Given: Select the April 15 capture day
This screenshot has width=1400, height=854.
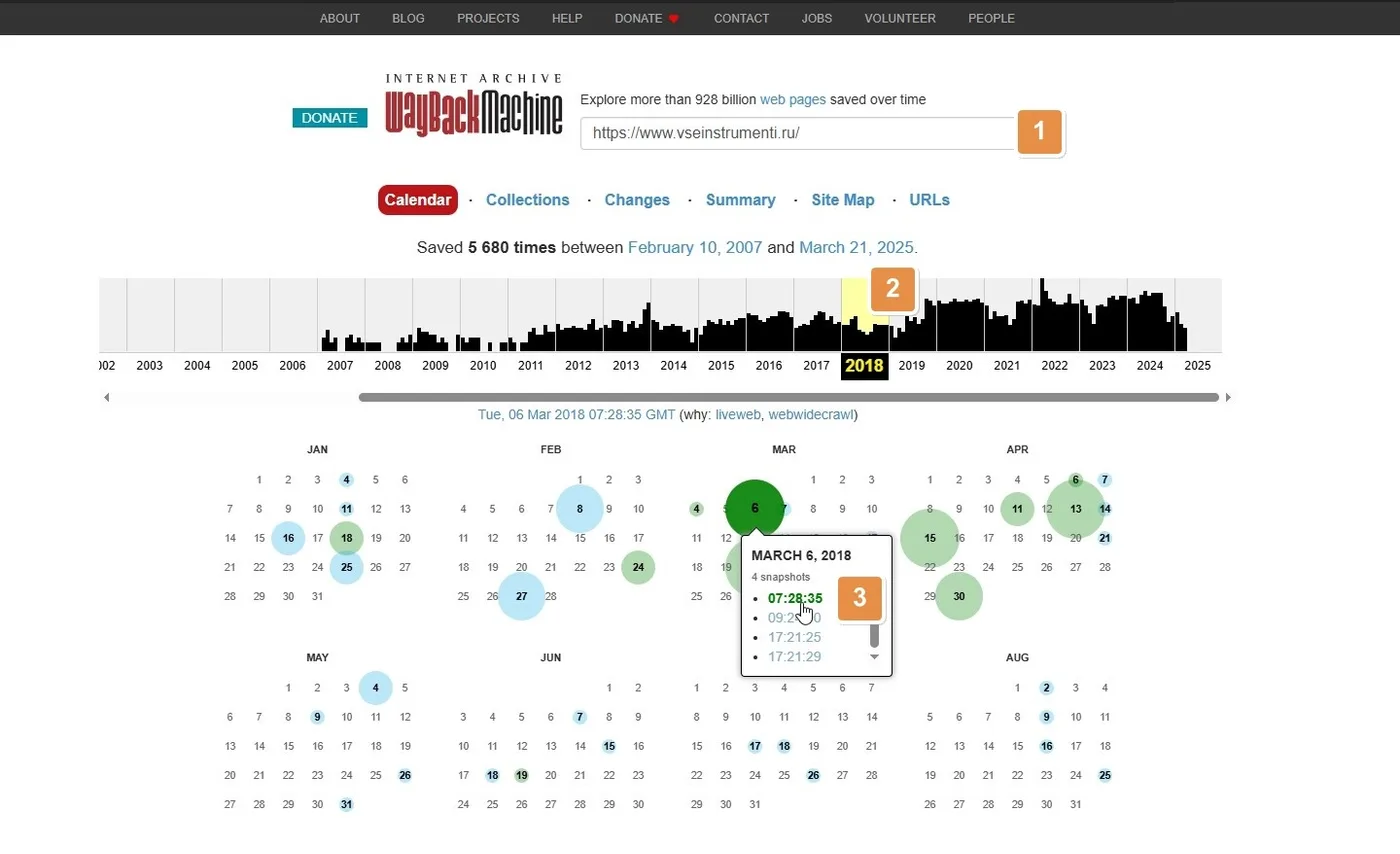Looking at the screenshot, I should (930, 538).
